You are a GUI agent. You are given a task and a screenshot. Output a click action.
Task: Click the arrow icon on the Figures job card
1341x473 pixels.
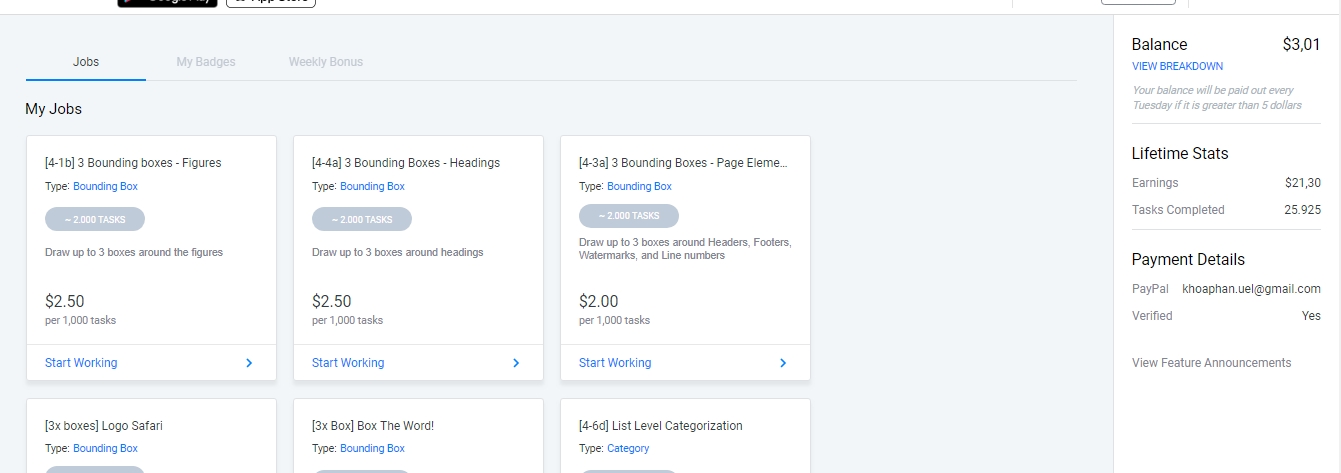249,363
